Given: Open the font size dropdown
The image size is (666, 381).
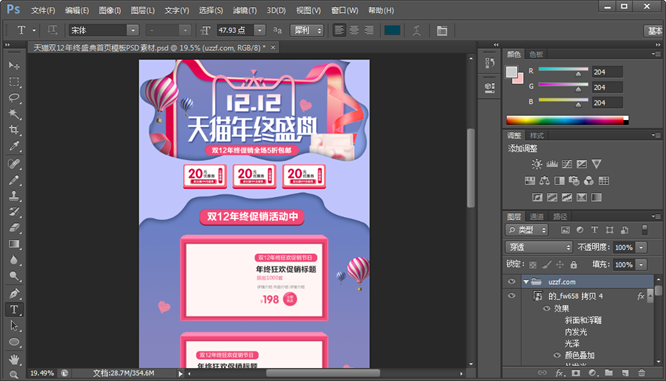Looking at the screenshot, I should (x=260, y=30).
